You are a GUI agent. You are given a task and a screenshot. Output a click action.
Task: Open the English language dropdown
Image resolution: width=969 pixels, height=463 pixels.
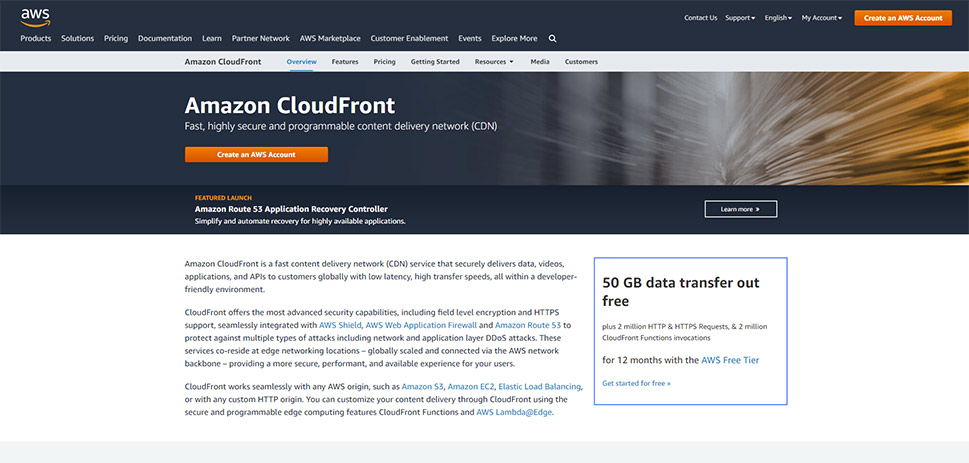778,18
